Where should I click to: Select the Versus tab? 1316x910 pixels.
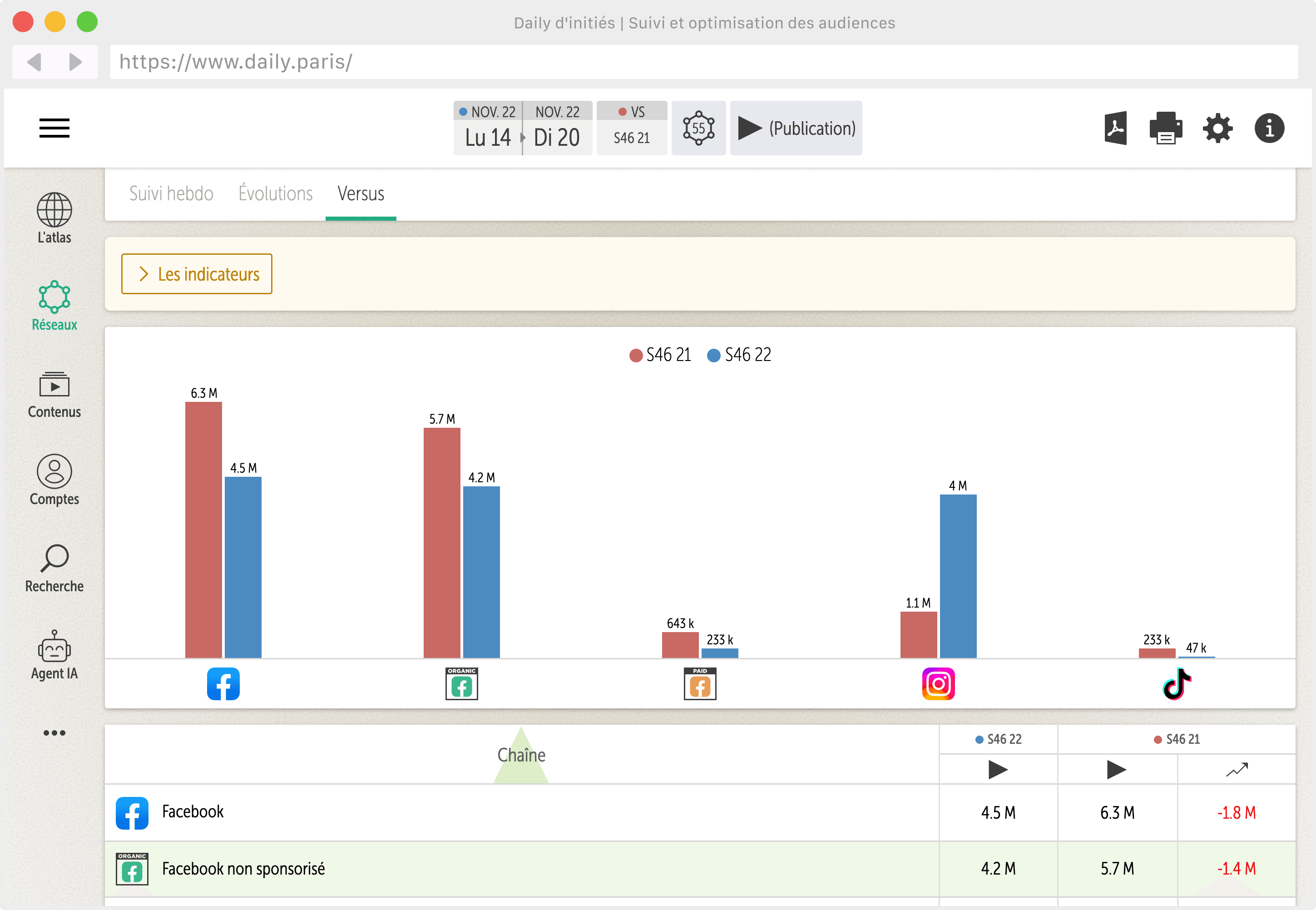[x=361, y=194]
